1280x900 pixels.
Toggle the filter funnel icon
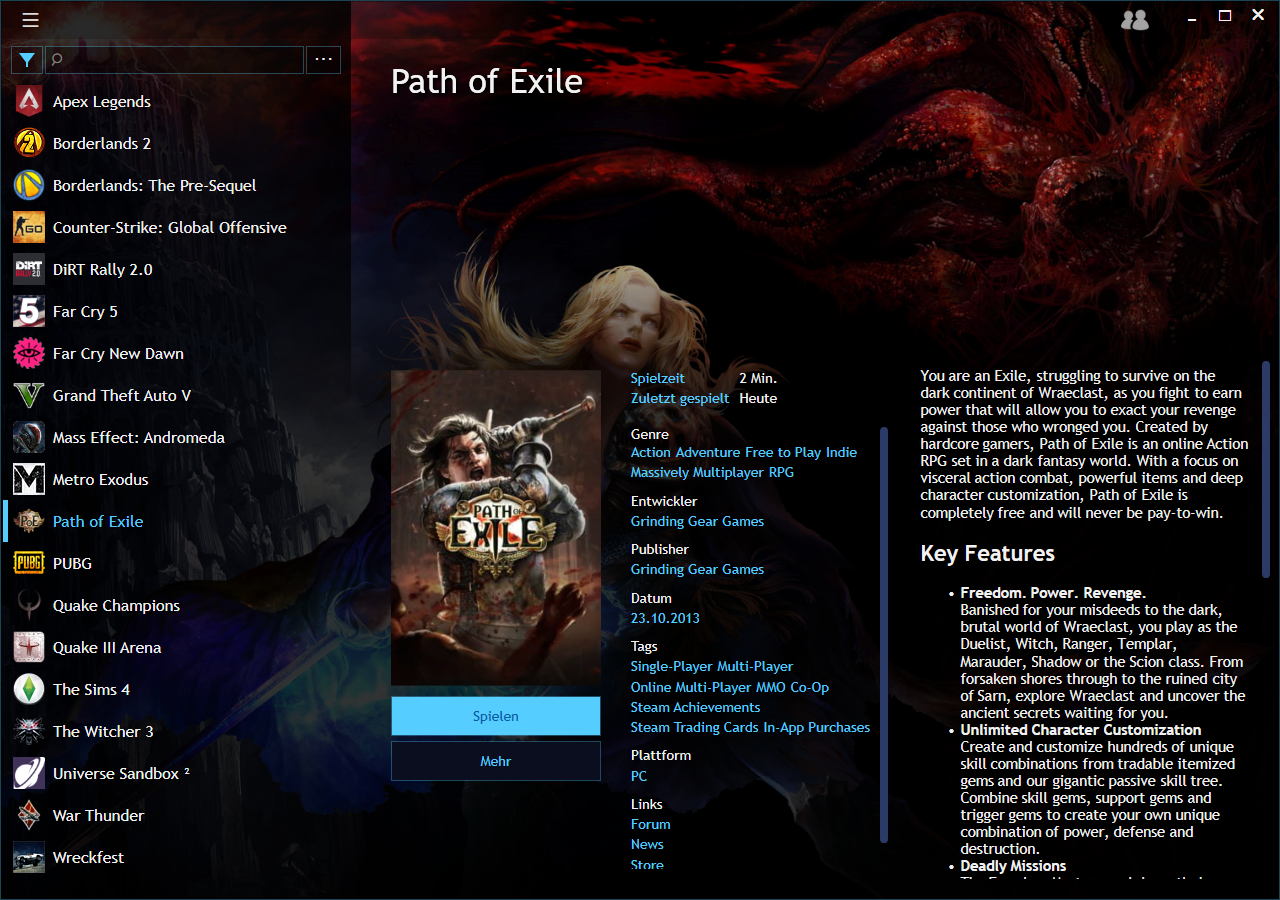coord(27,60)
